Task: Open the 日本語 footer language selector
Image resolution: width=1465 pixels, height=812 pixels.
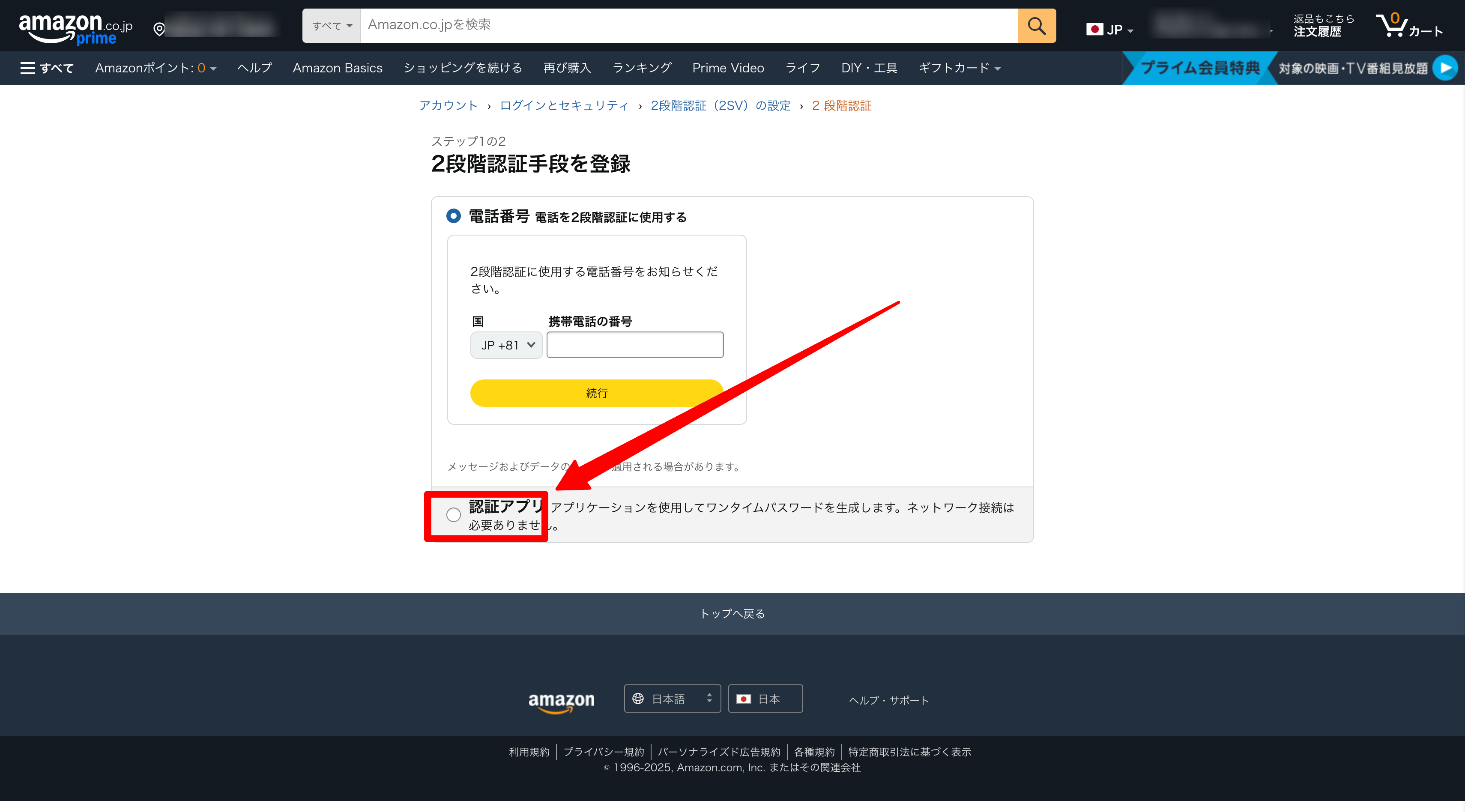Action: point(672,699)
